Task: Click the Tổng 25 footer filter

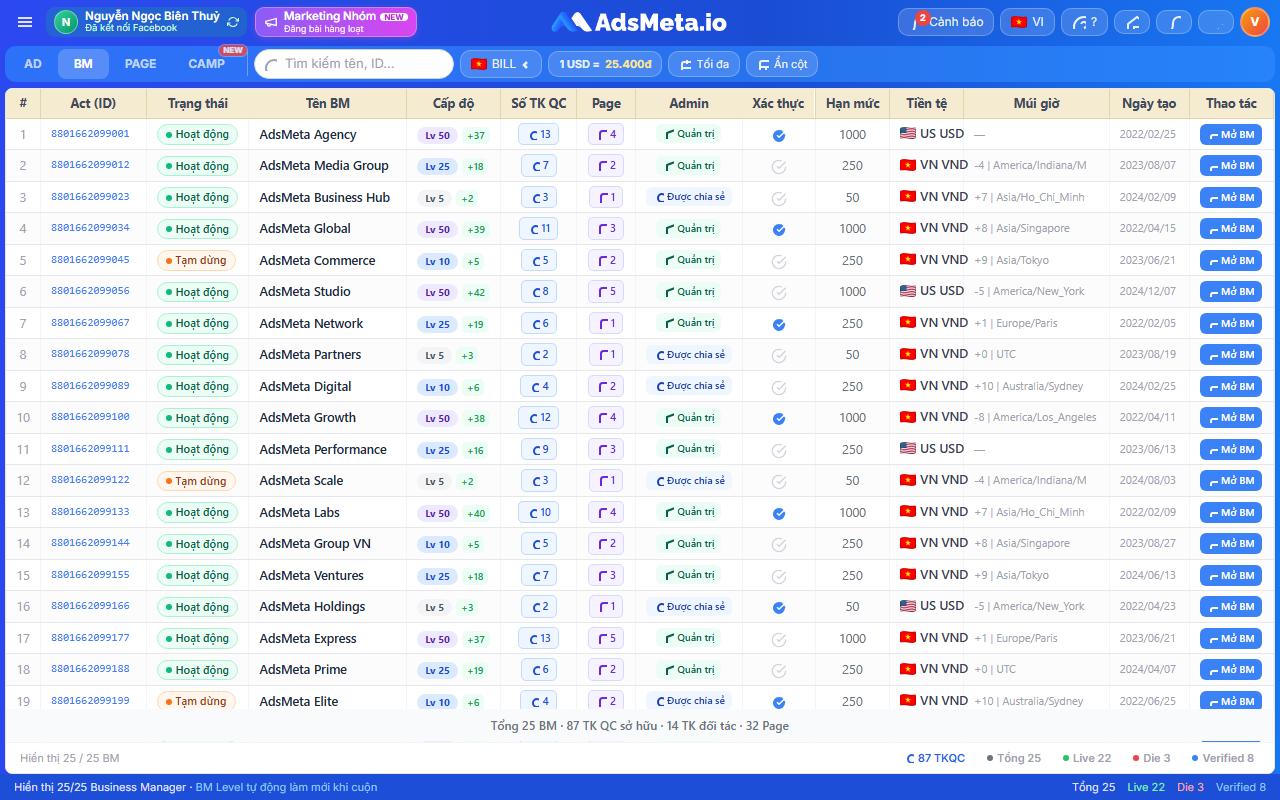Action: [1013, 758]
